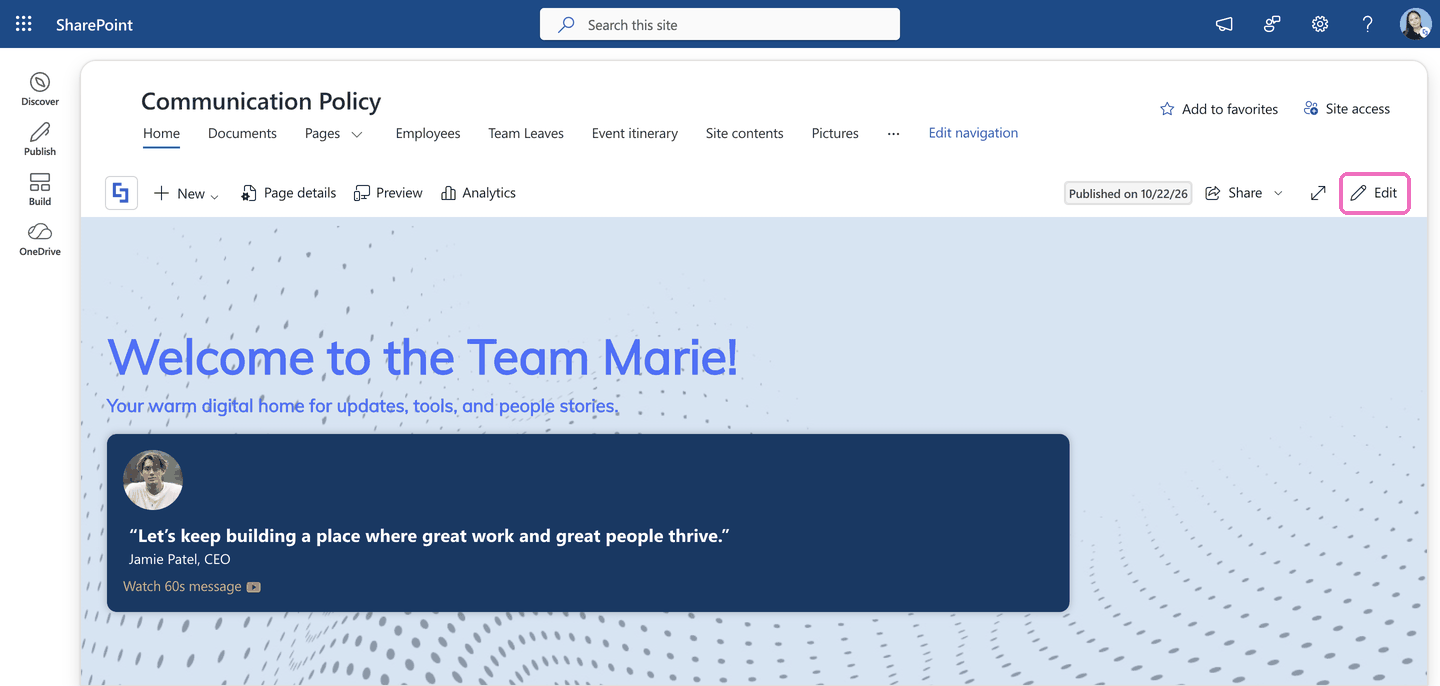The width and height of the screenshot is (1440, 686).
Task: Click the Welcome to the Team Marie! heading
Action: tap(423, 356)
